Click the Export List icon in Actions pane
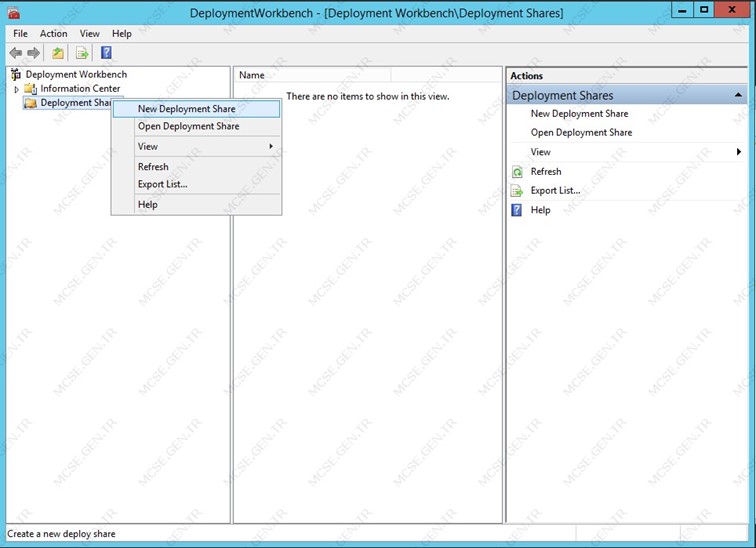 [x=517, y=191]
